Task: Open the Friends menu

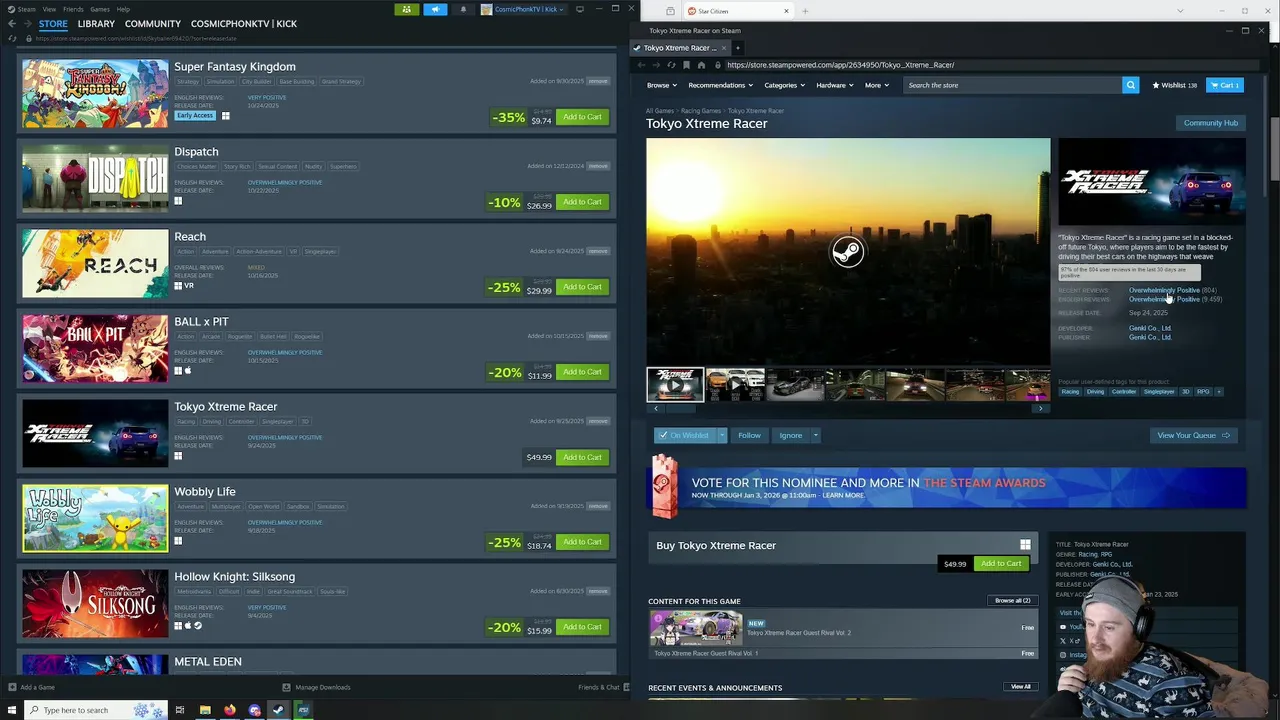Action: tap(73, 9)
